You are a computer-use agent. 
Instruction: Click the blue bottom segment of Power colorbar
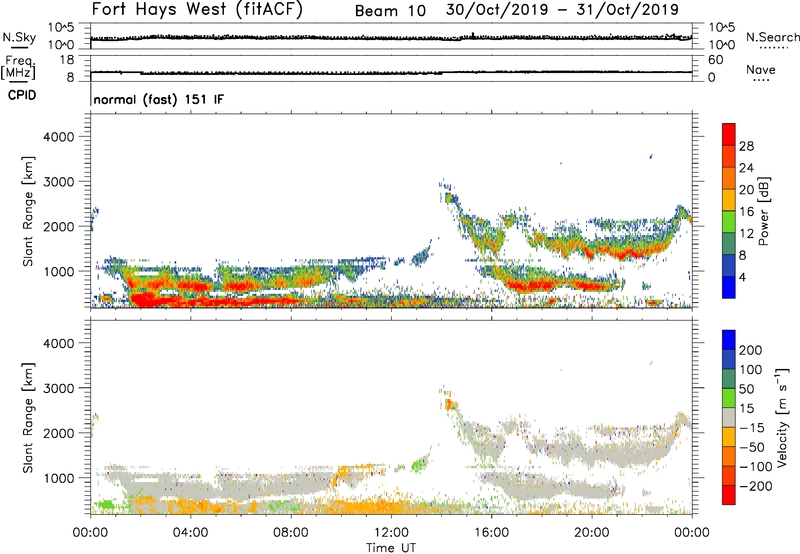[x=729, y=287]
